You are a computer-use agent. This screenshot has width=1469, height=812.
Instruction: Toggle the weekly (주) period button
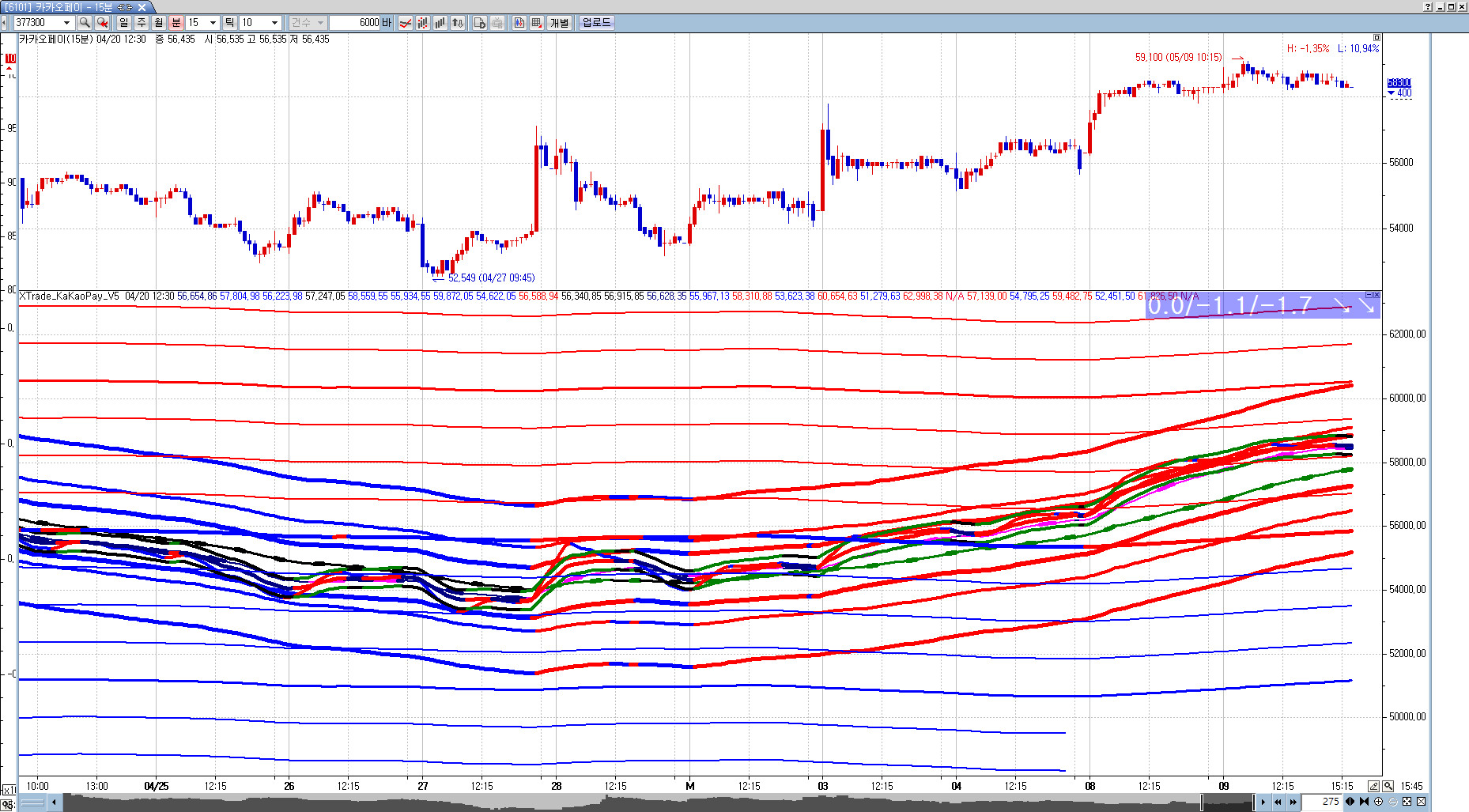(142, 23)
